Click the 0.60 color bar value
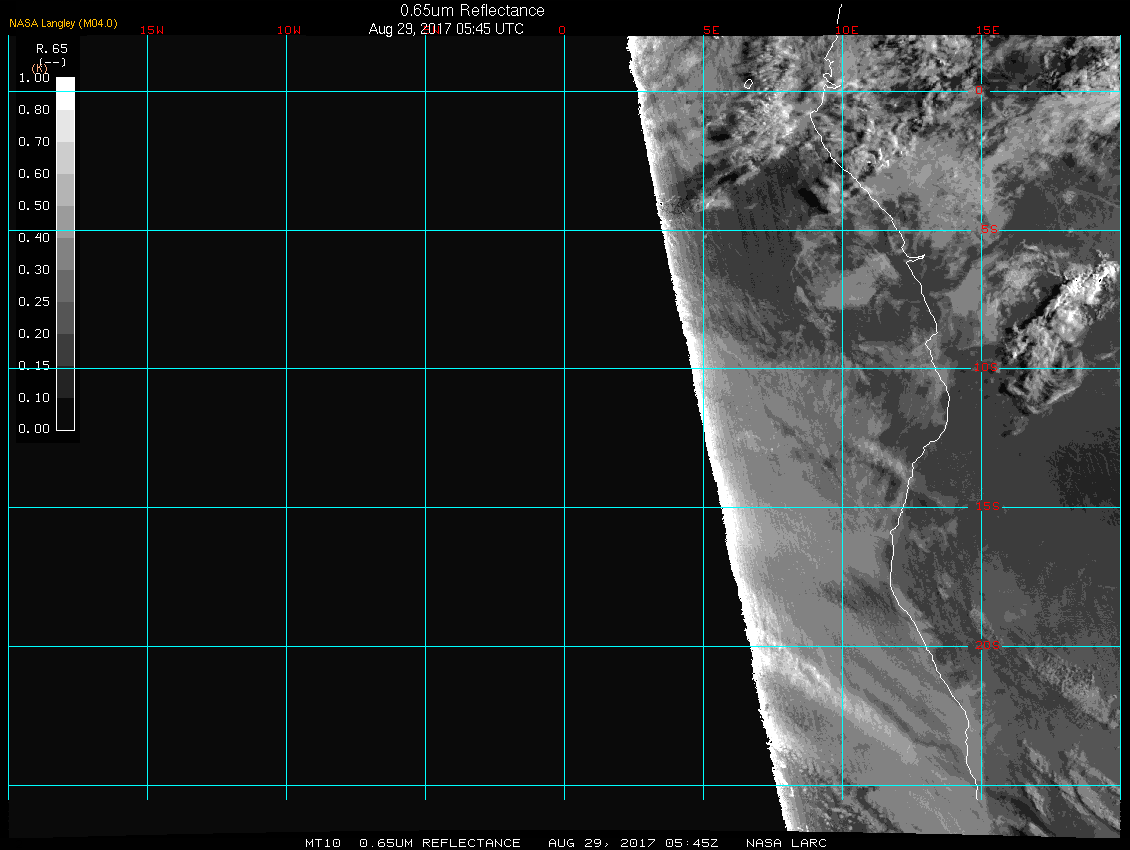Image resolution: width=1130 pixels, height=850 pixels. [34, 174]
